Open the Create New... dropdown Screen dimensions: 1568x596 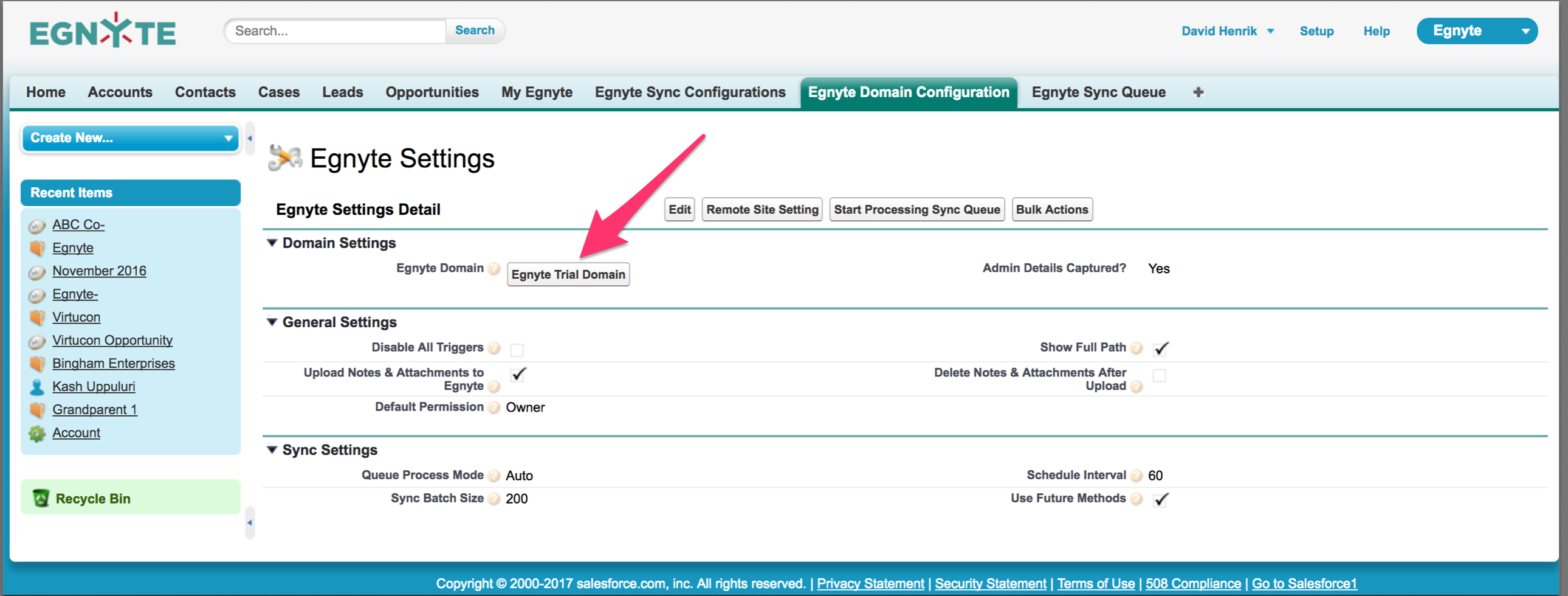click(x=130, y=137)
